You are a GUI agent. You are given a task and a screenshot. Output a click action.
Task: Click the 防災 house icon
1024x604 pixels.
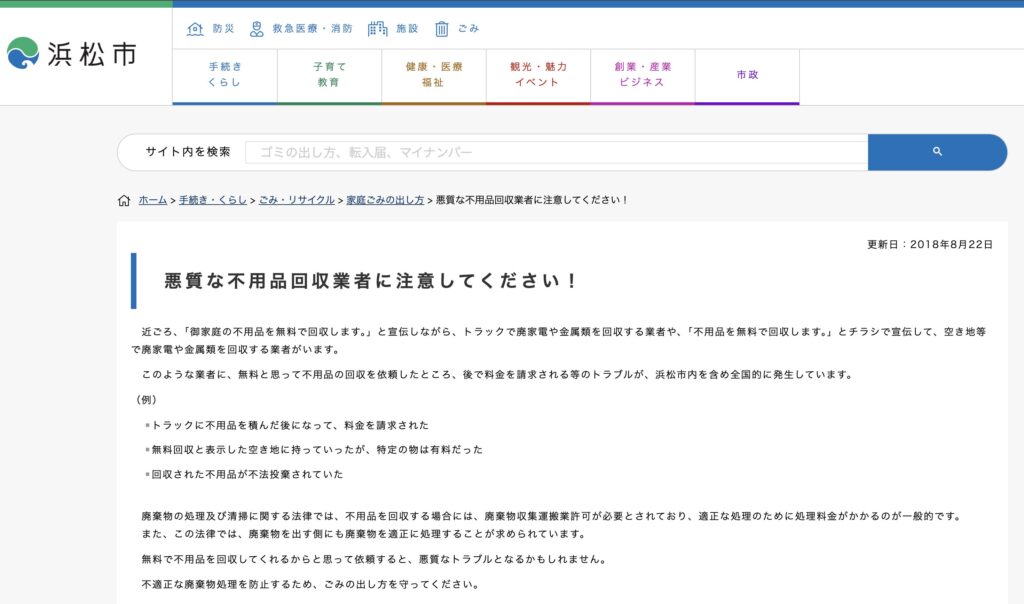click(x=195, y=29)
